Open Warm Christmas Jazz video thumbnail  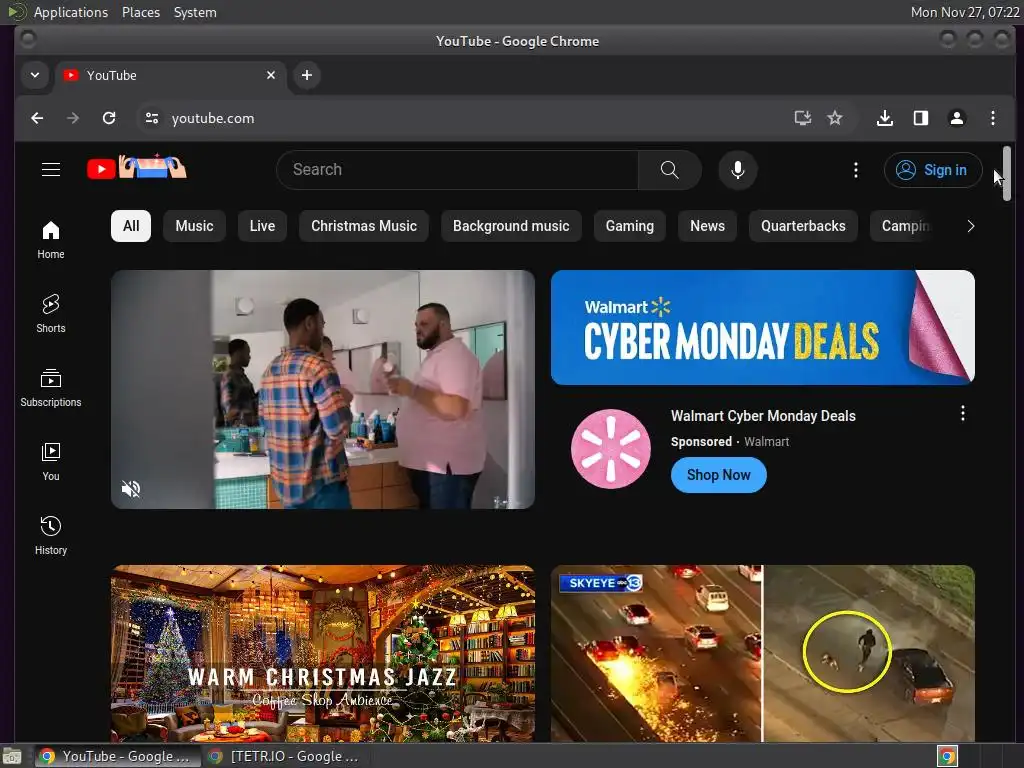click(323, 653)
